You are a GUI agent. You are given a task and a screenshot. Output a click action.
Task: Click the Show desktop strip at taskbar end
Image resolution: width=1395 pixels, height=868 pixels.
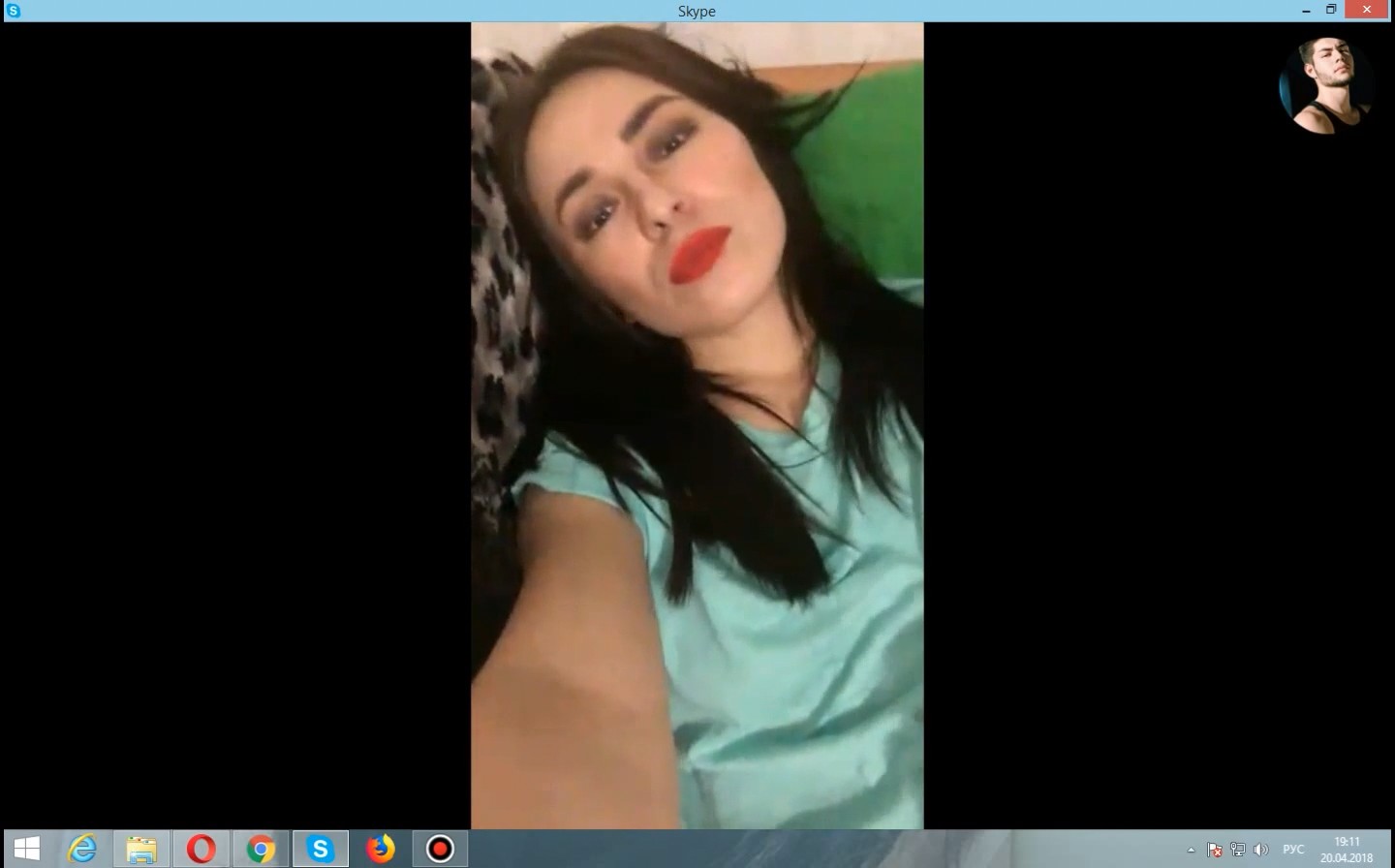1389,850
